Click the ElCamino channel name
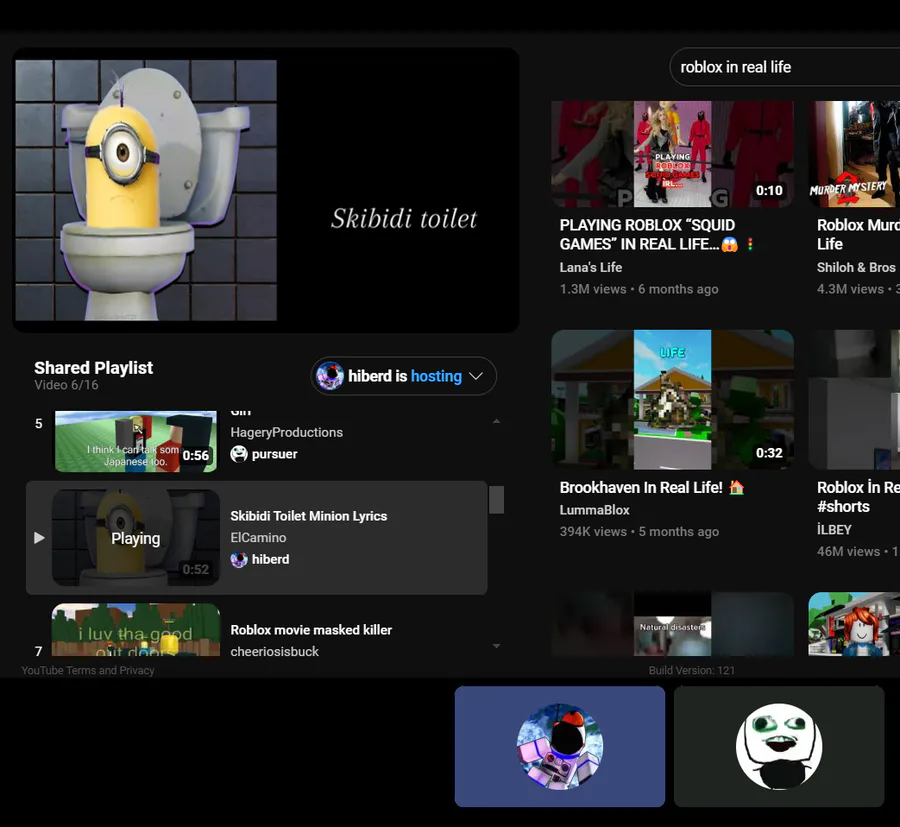 258,538
